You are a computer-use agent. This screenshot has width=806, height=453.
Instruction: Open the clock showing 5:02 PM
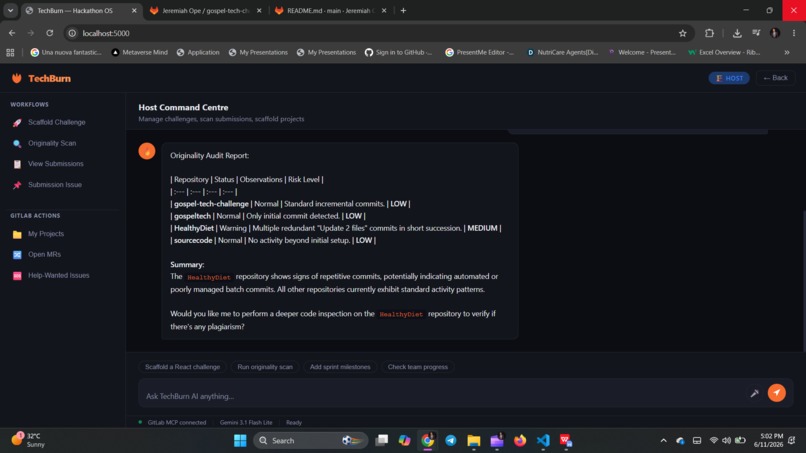[x=768, y=440]
